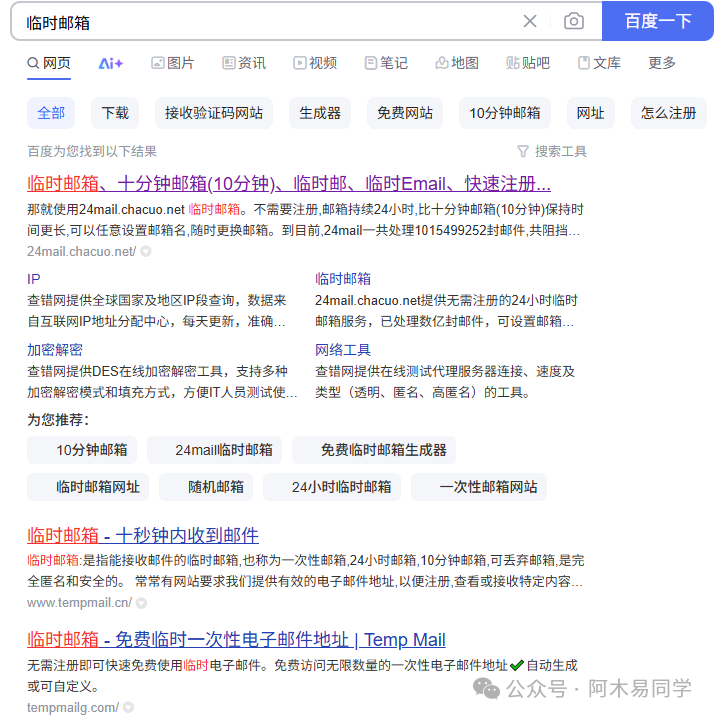The image size is (715, 718).
Task: Click the shield icon after tempmailg.com/
Action: pos(129,707)
